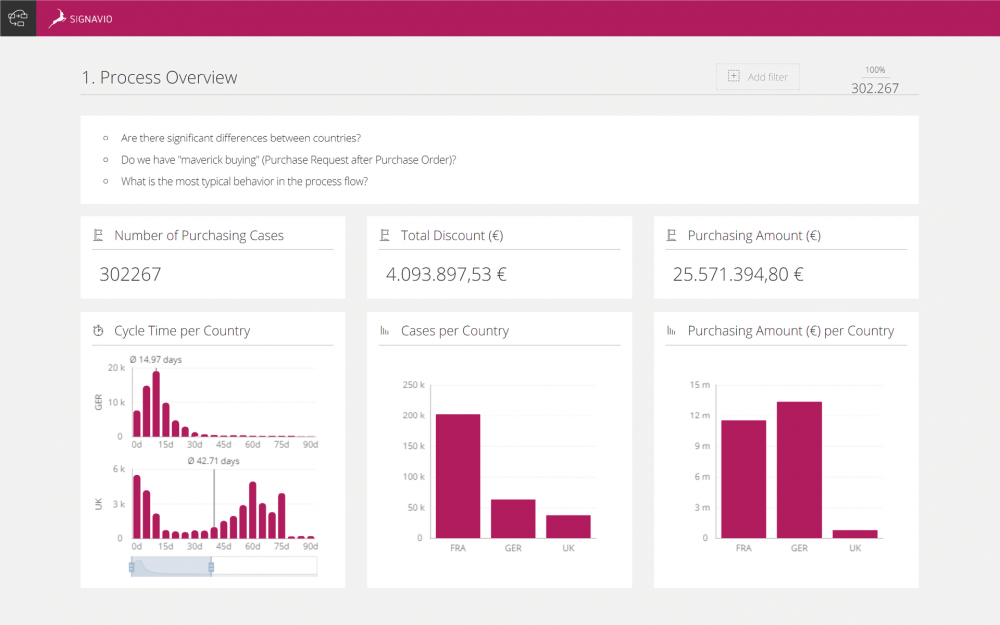Click the right handle of the cycle time range slider
Image resolution: width=1000 pixels, height=625 pixels.
click(211, 567)
